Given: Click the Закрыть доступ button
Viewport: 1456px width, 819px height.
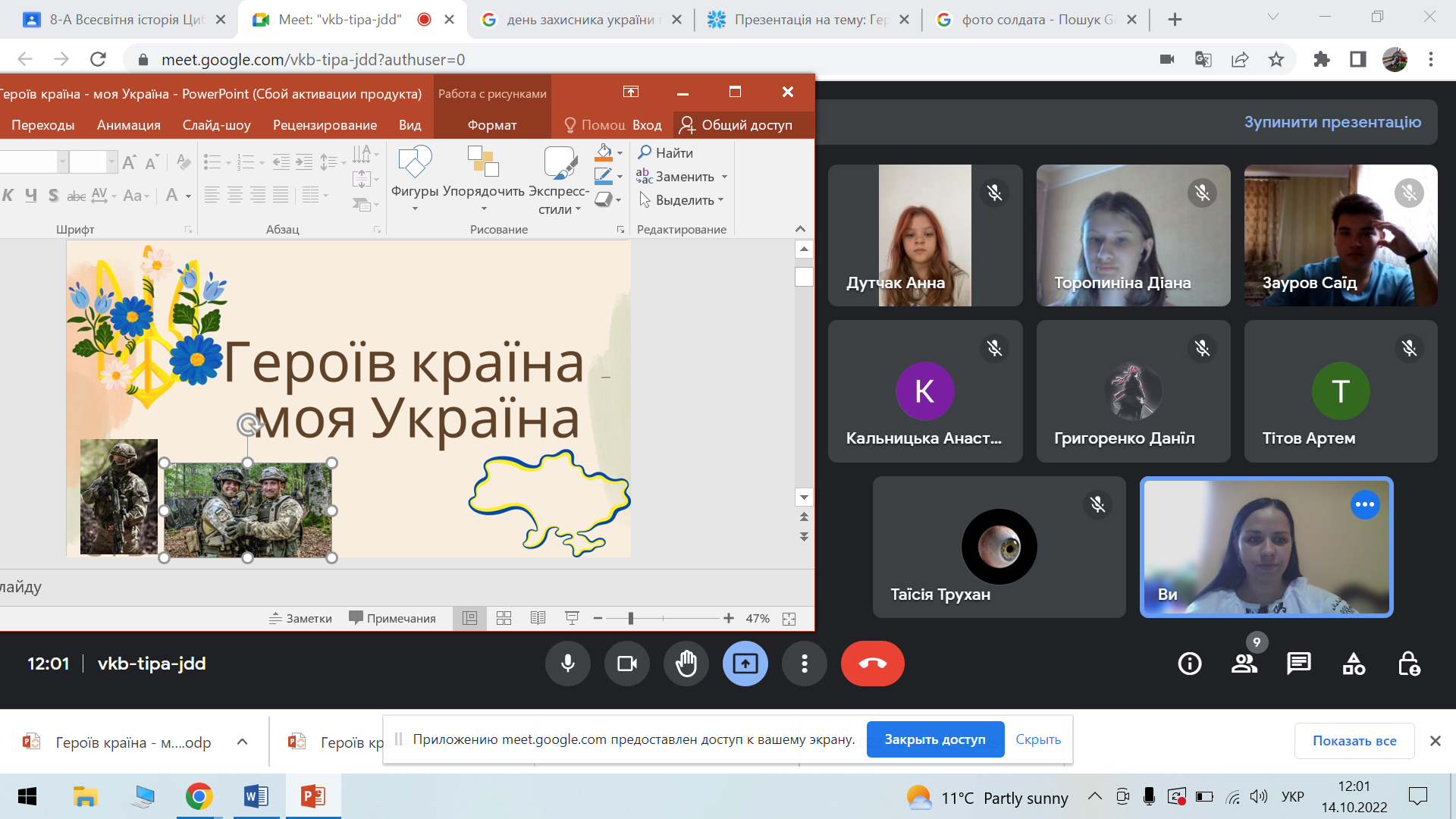Looking at the screenshot, I should click(934, 739).
